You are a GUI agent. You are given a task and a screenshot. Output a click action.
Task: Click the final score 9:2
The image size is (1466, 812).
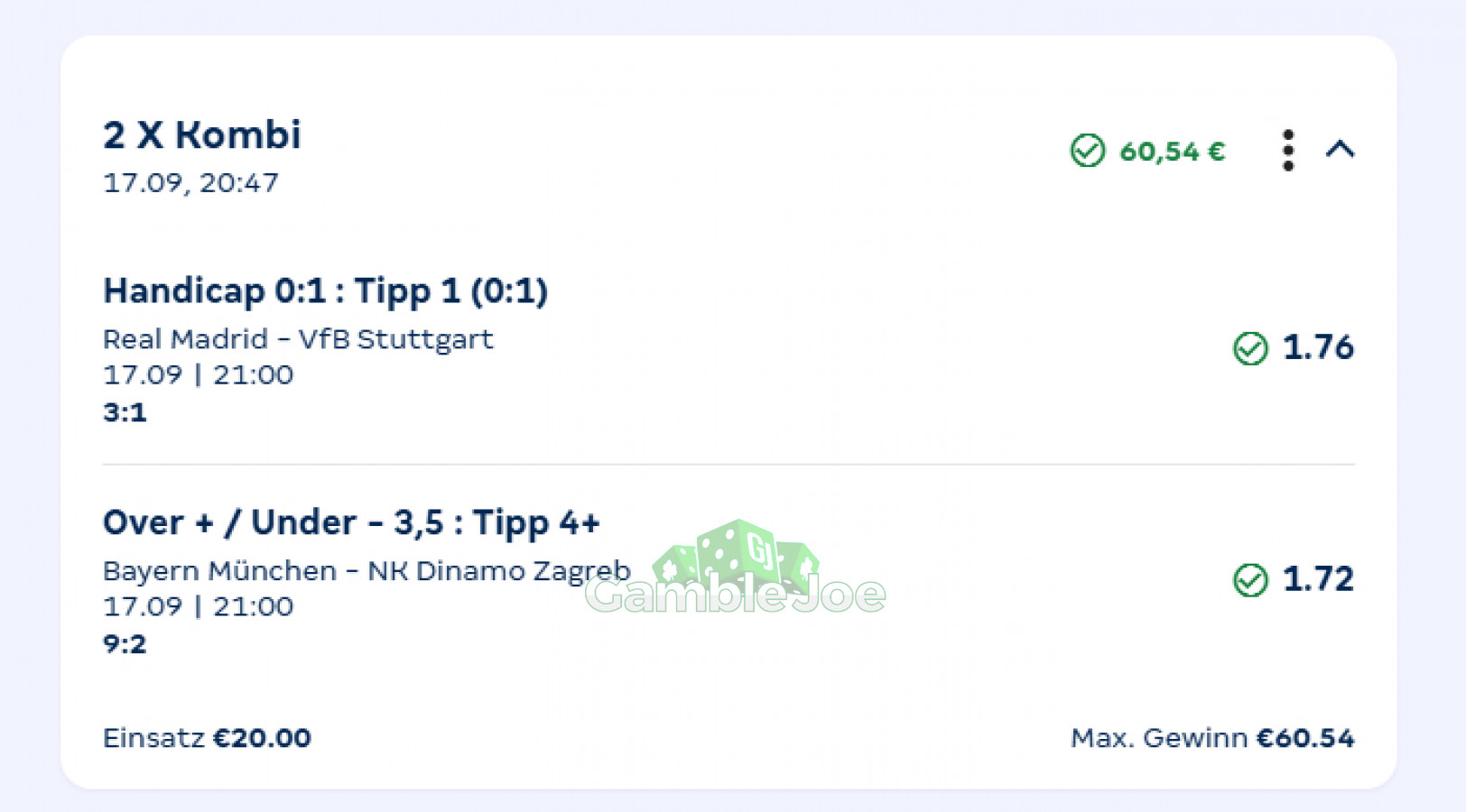125,644
